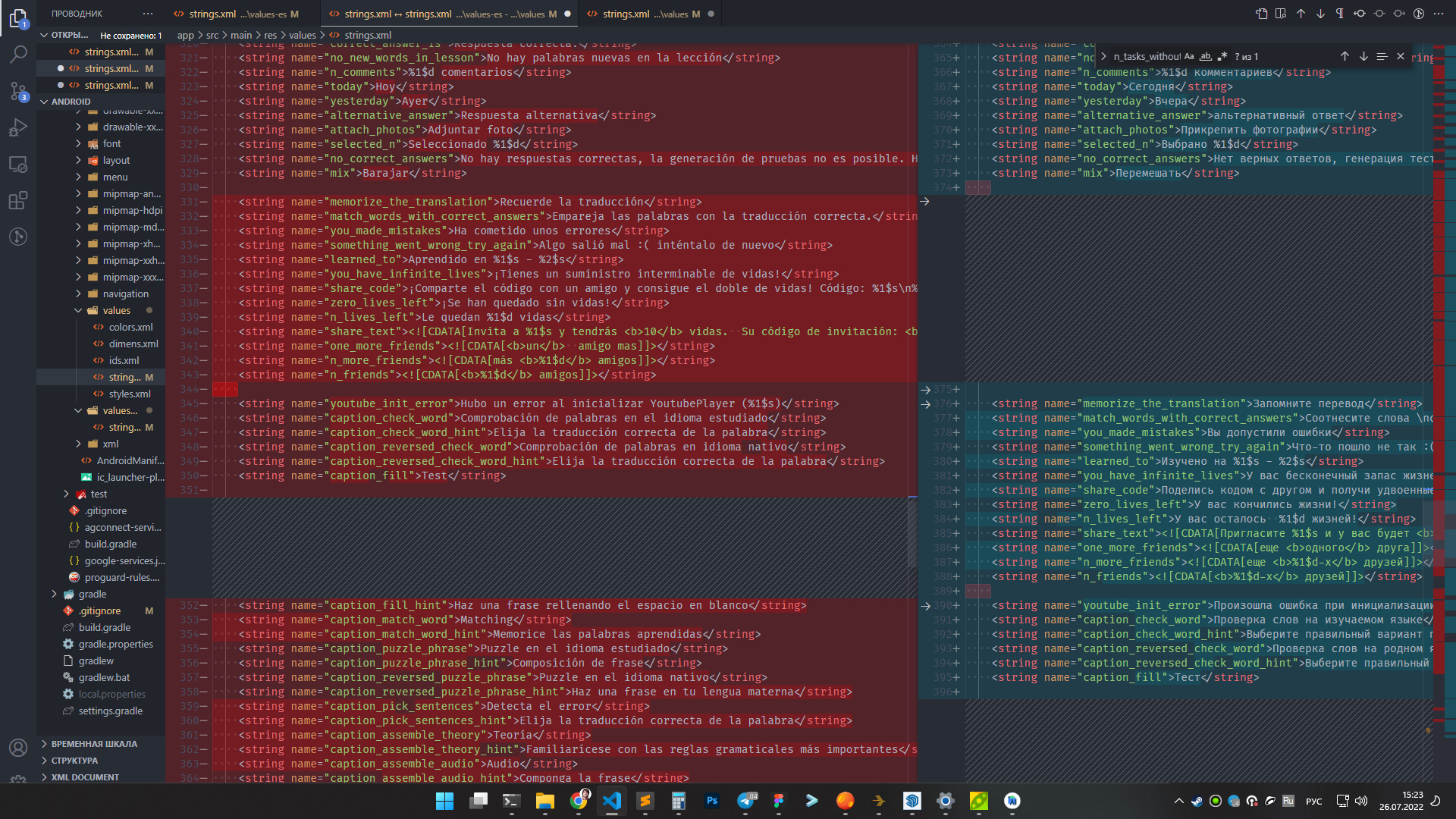Expand replace mode chevron in find widget

click(1104, 57)
